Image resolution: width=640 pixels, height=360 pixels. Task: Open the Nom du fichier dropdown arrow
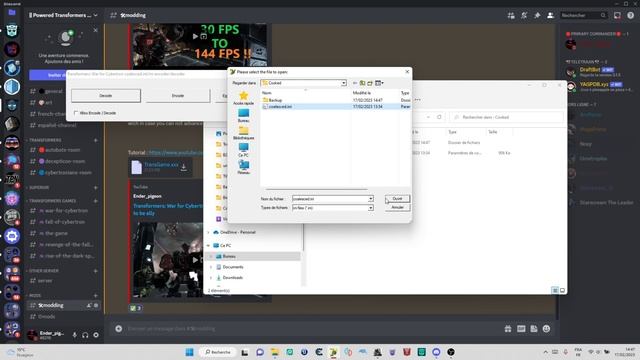point(371,199)
